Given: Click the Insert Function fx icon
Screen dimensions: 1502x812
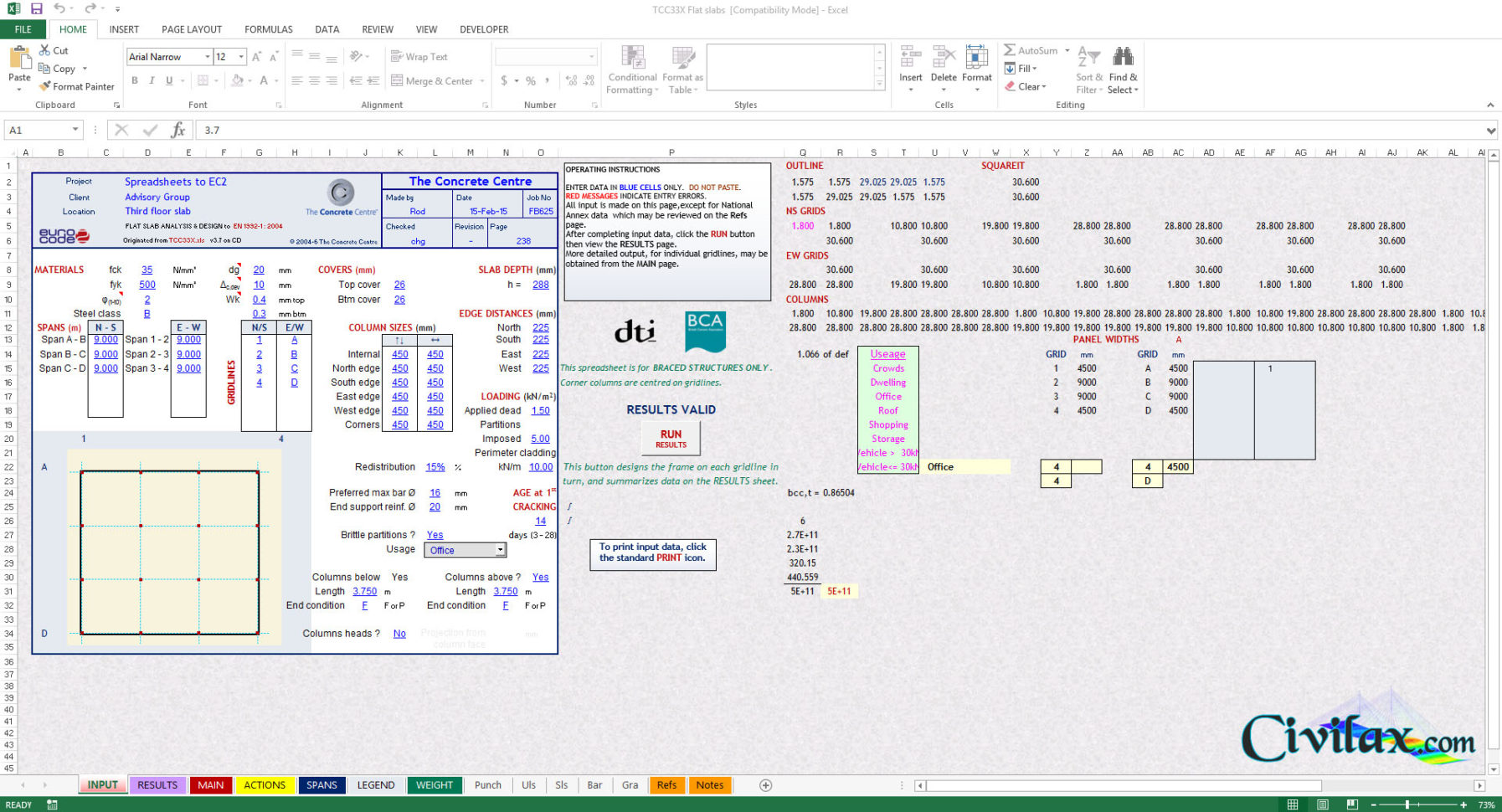Looking at the screenshot, I should coord(178,130).
